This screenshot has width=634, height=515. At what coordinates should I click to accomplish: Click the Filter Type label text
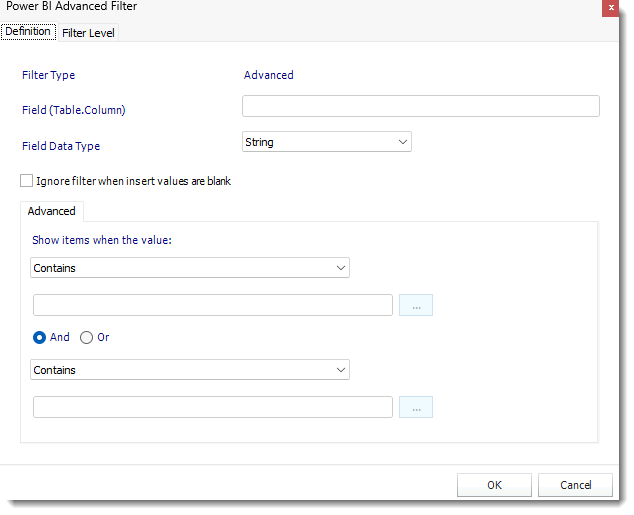click(49, 75)
